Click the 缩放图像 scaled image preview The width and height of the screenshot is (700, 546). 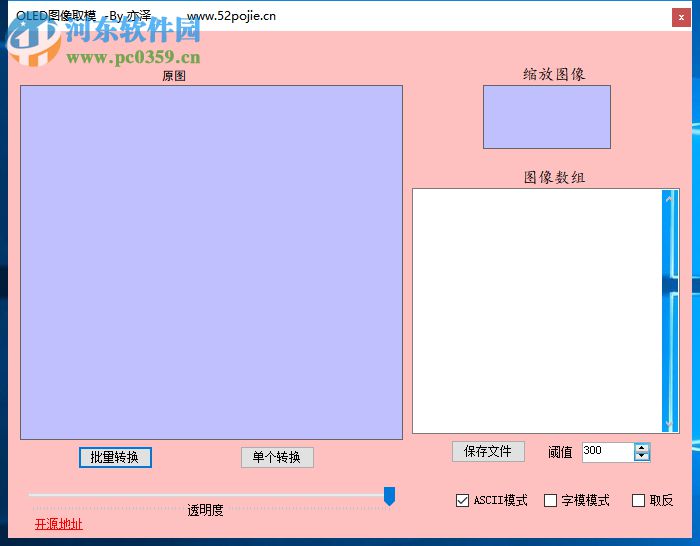tap(547, 117)
